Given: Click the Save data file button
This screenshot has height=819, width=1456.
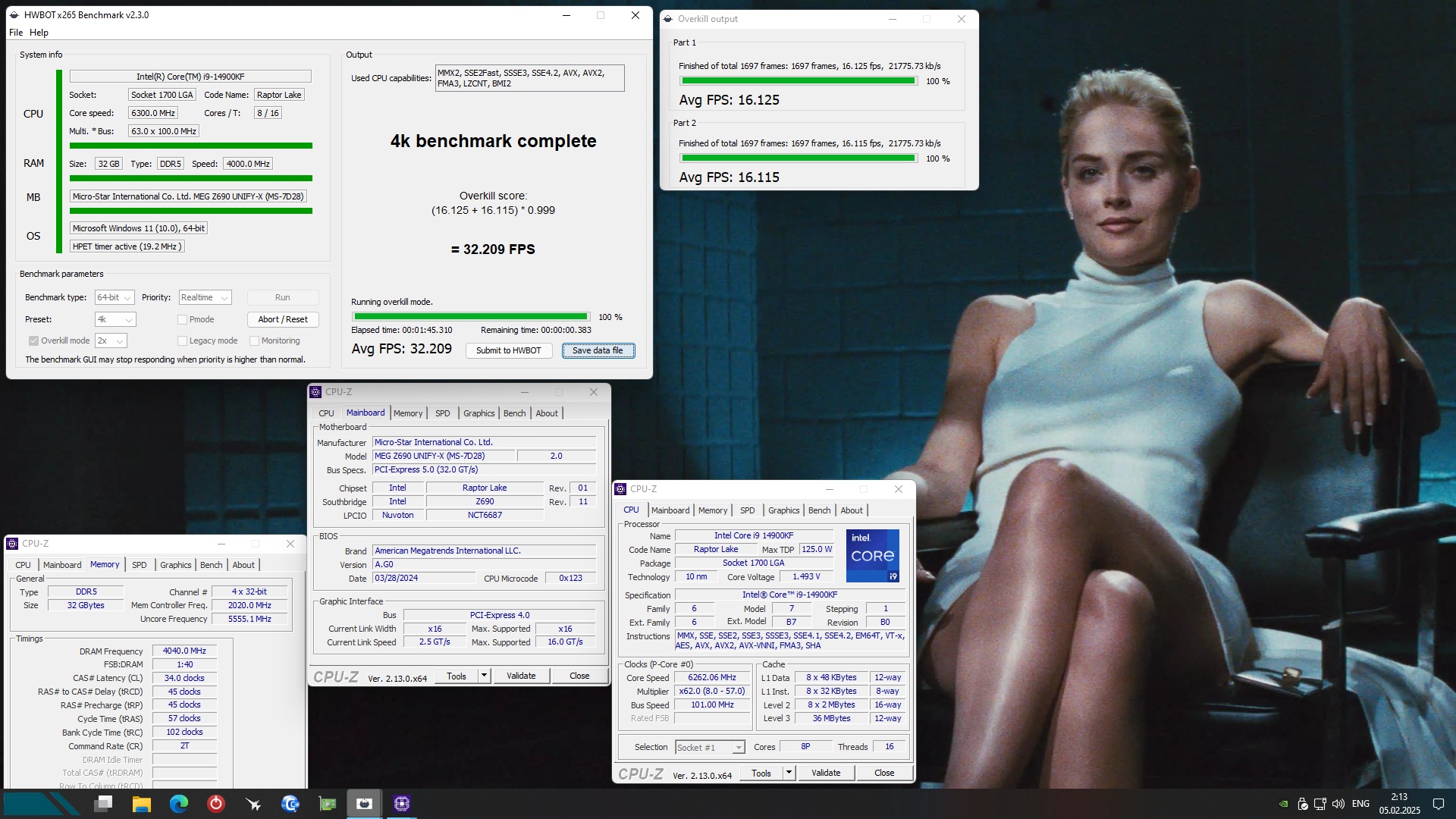Looking at the screenshot, I should (x=598, y=350).
